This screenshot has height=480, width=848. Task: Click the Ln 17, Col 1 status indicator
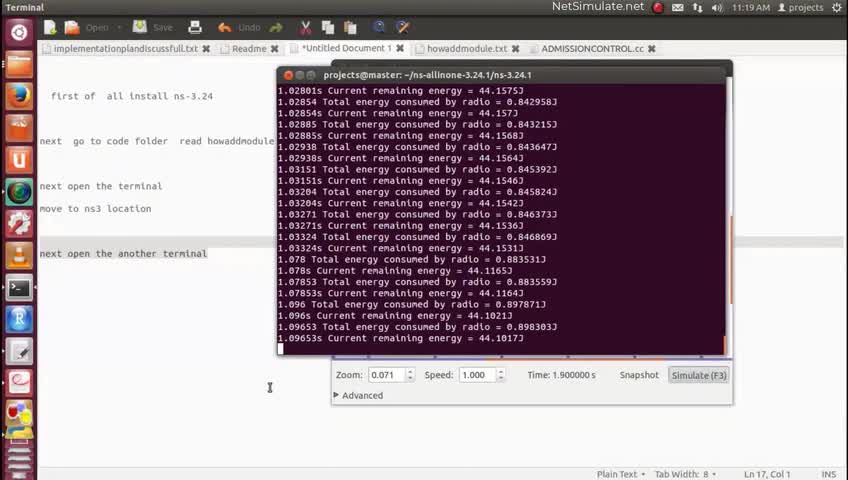point(767,474)
